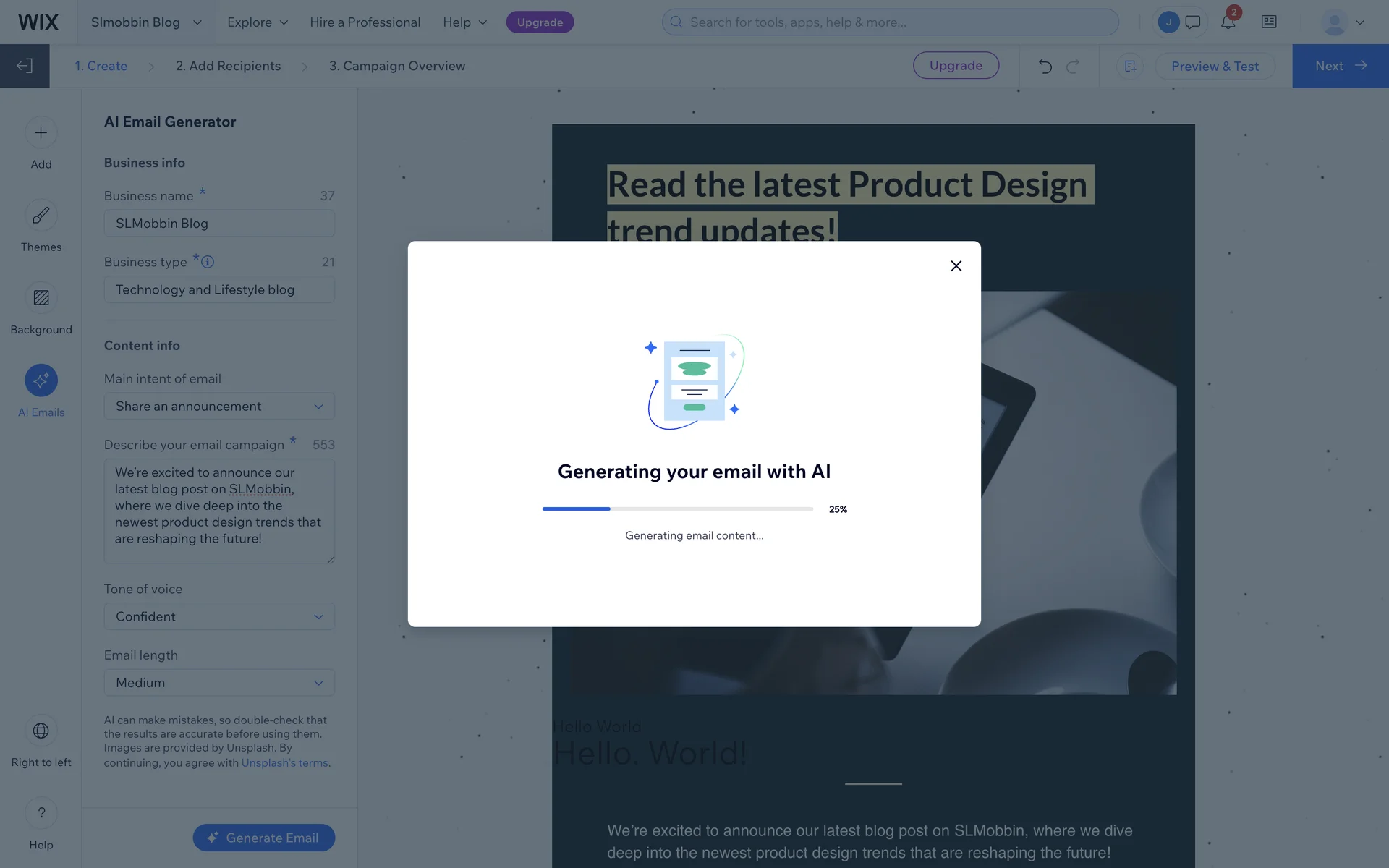1389x868 pixels.
Task: Click the undo arrow icon
Action: [1045, 67]
